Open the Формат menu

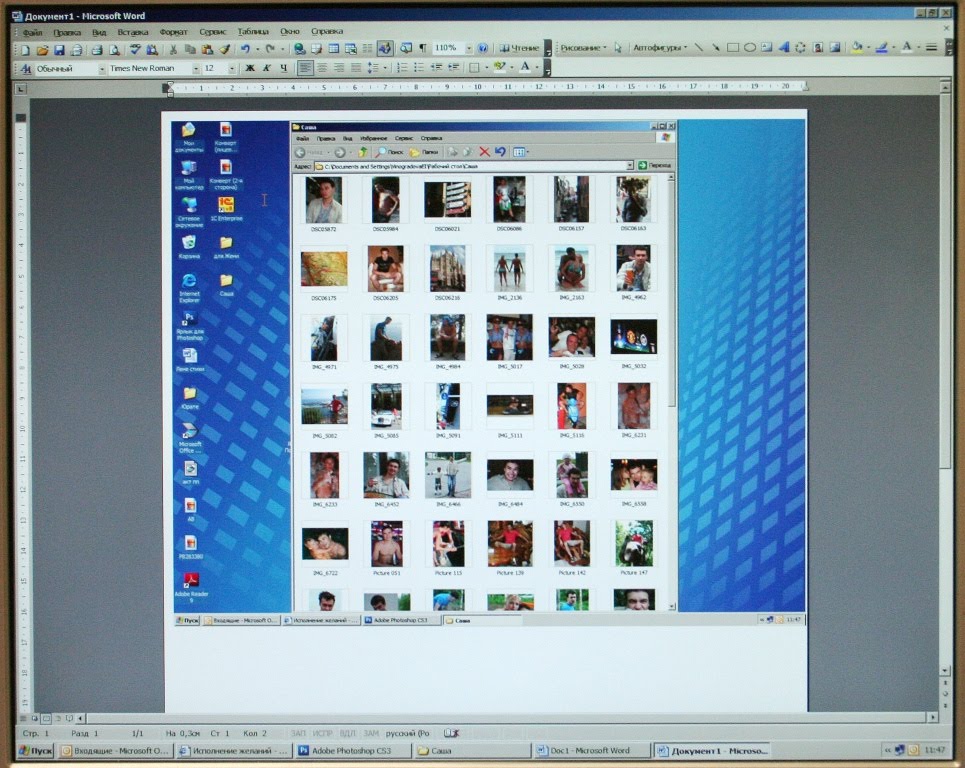point(173,31)
